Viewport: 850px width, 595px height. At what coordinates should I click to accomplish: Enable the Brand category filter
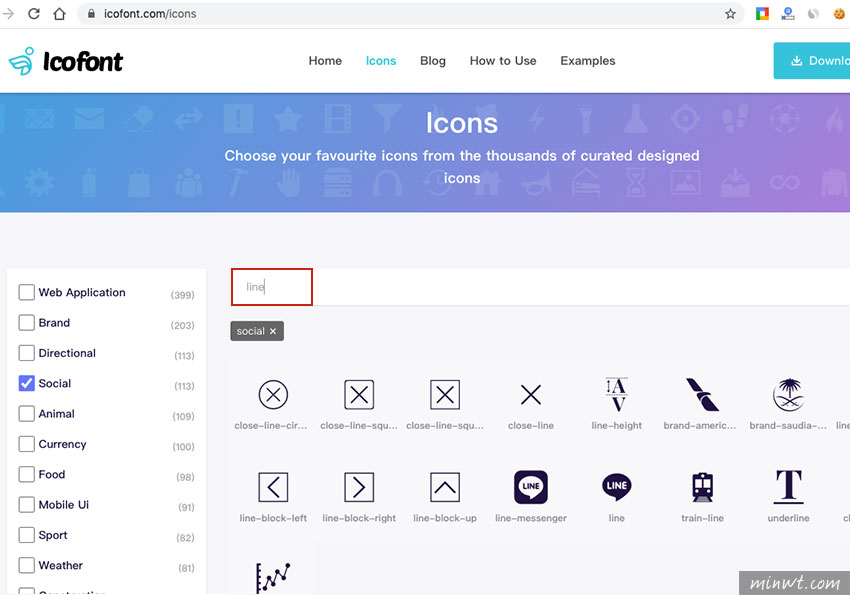(27, 322)
